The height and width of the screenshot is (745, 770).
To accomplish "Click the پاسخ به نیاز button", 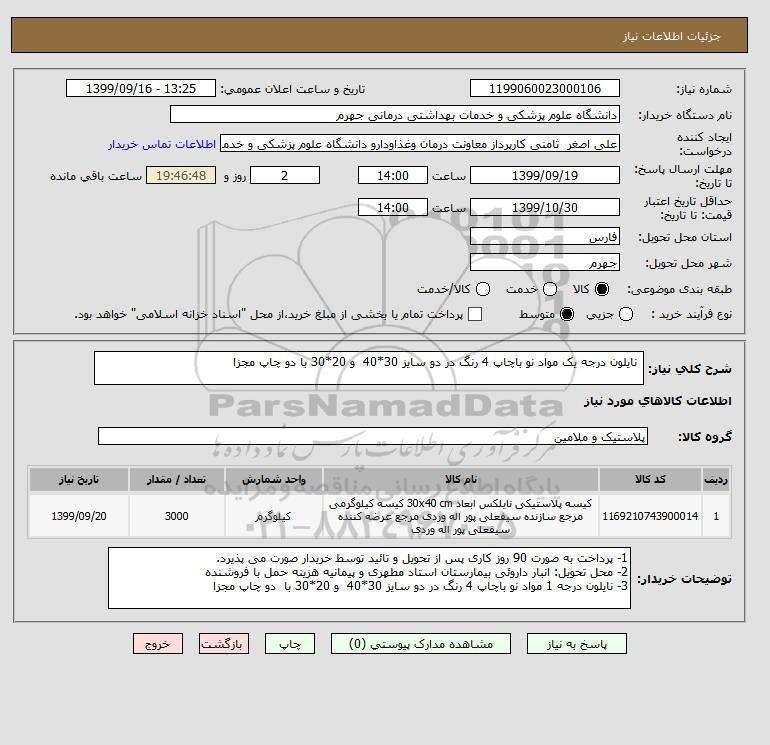I will pyautogui.click(x=577, y=644).
